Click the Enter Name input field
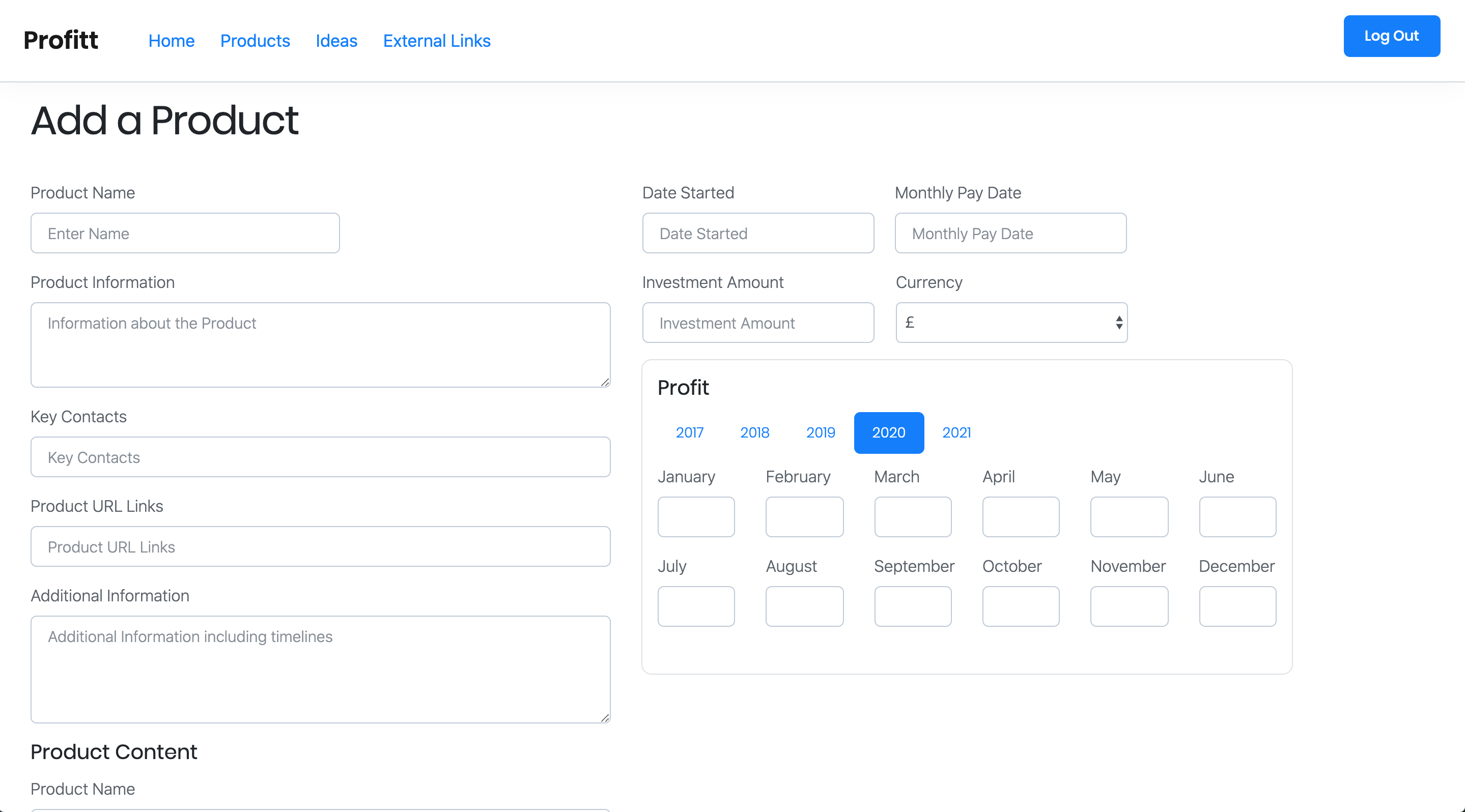The width and height of the screenshot is (1465, 812). click(x=185, y=233)
